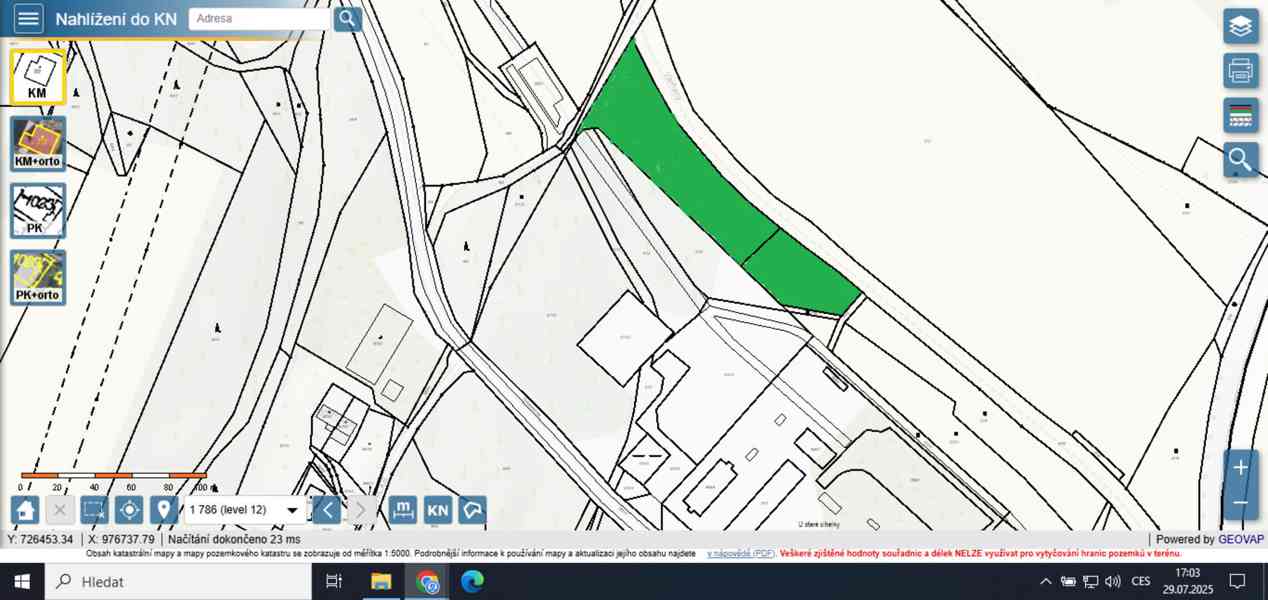The height and width of the screenshot is (600, 1268).
Task: Open the magnifier search tool on right
Action: click(1240, 159)
